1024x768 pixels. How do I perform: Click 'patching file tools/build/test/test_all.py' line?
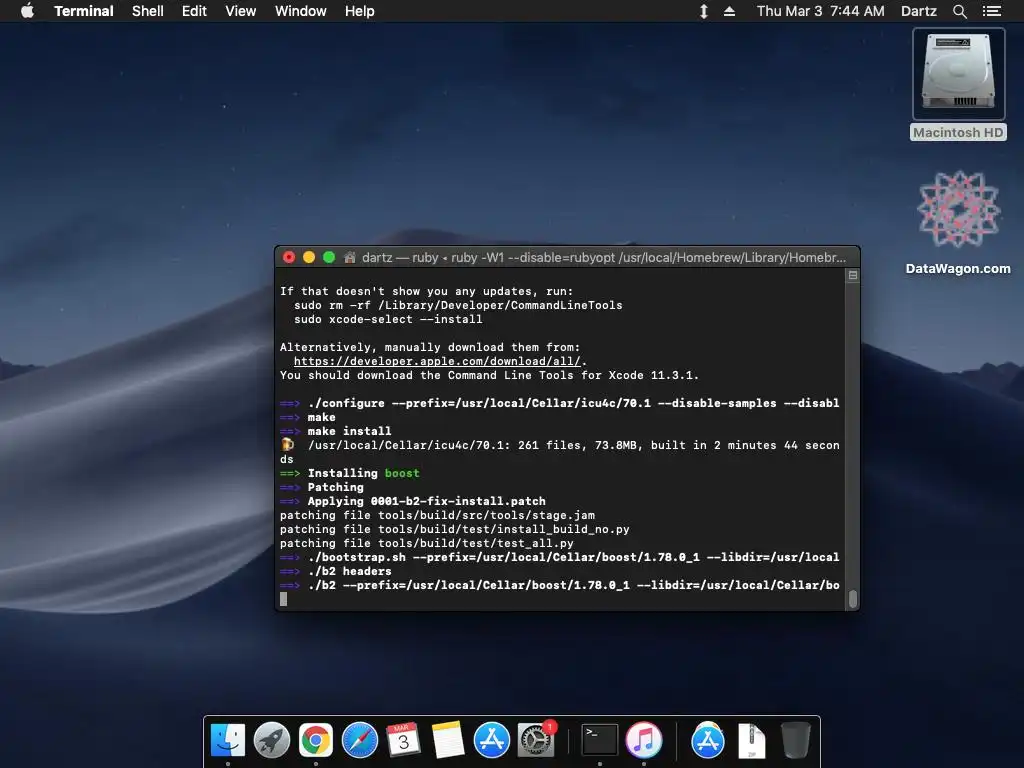(426, 543)
